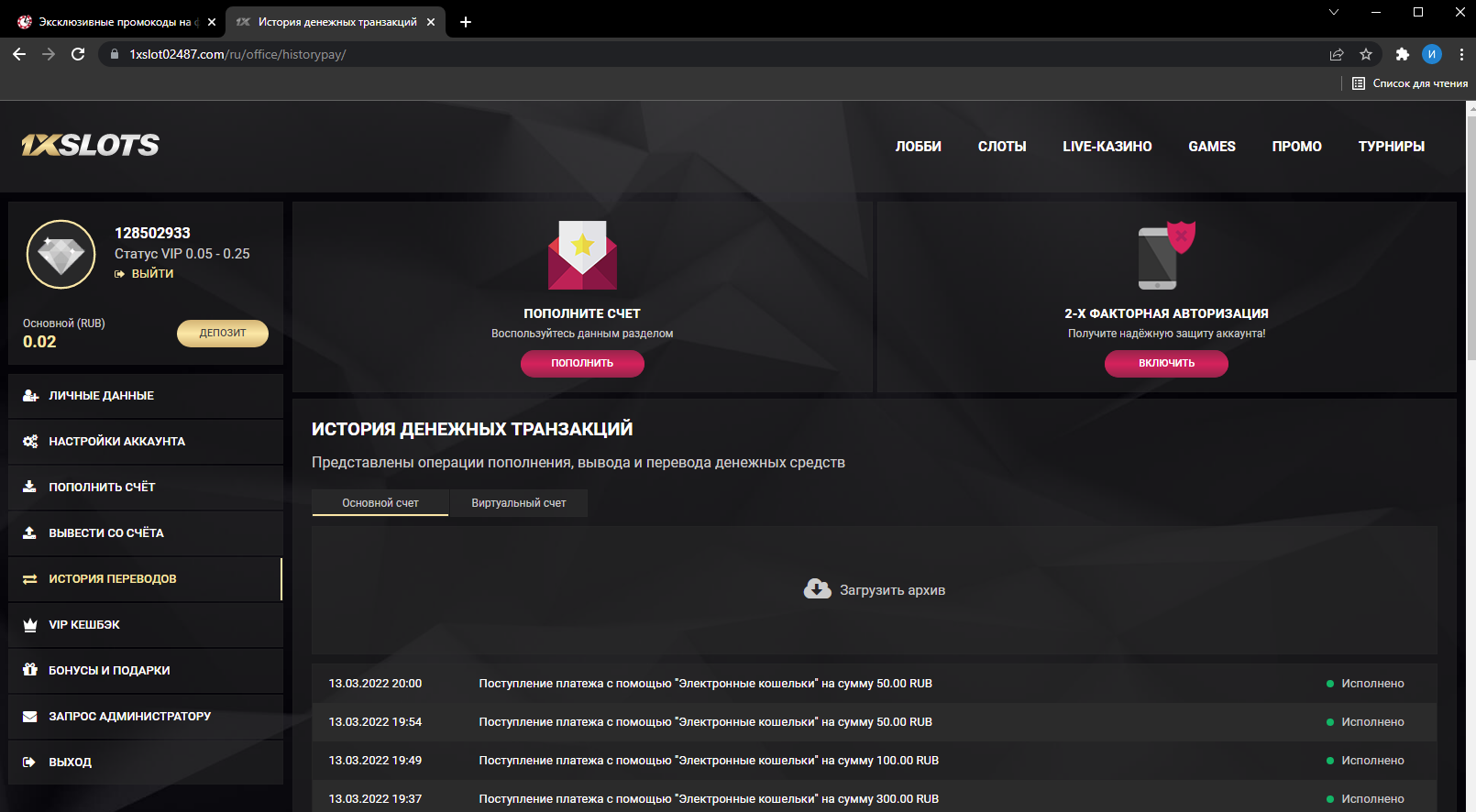Click the download archive cloud icon
The height and width of the screenshot is (812, 1476).
point(817,589)
